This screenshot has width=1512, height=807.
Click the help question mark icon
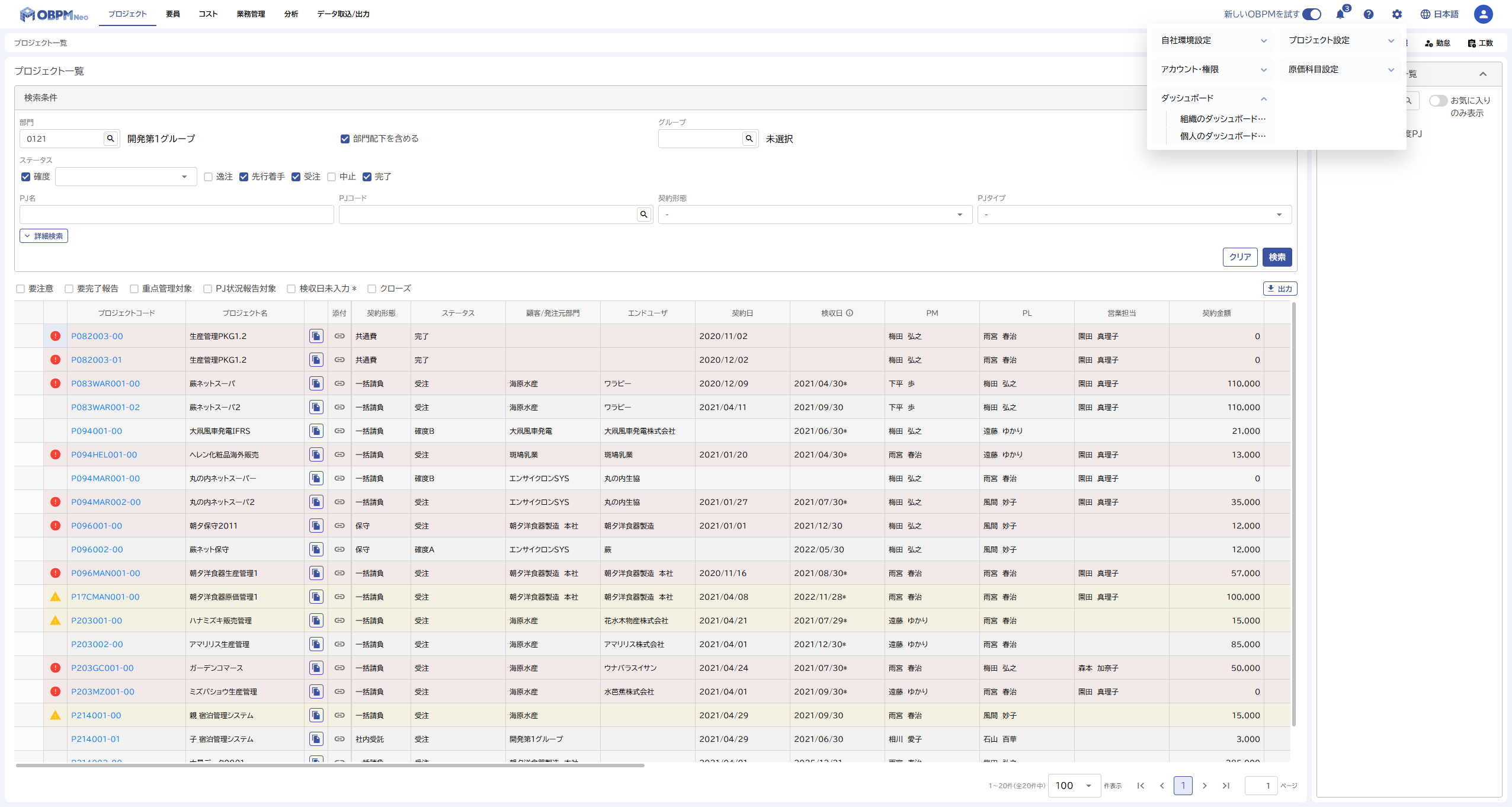pos(1369,14)
